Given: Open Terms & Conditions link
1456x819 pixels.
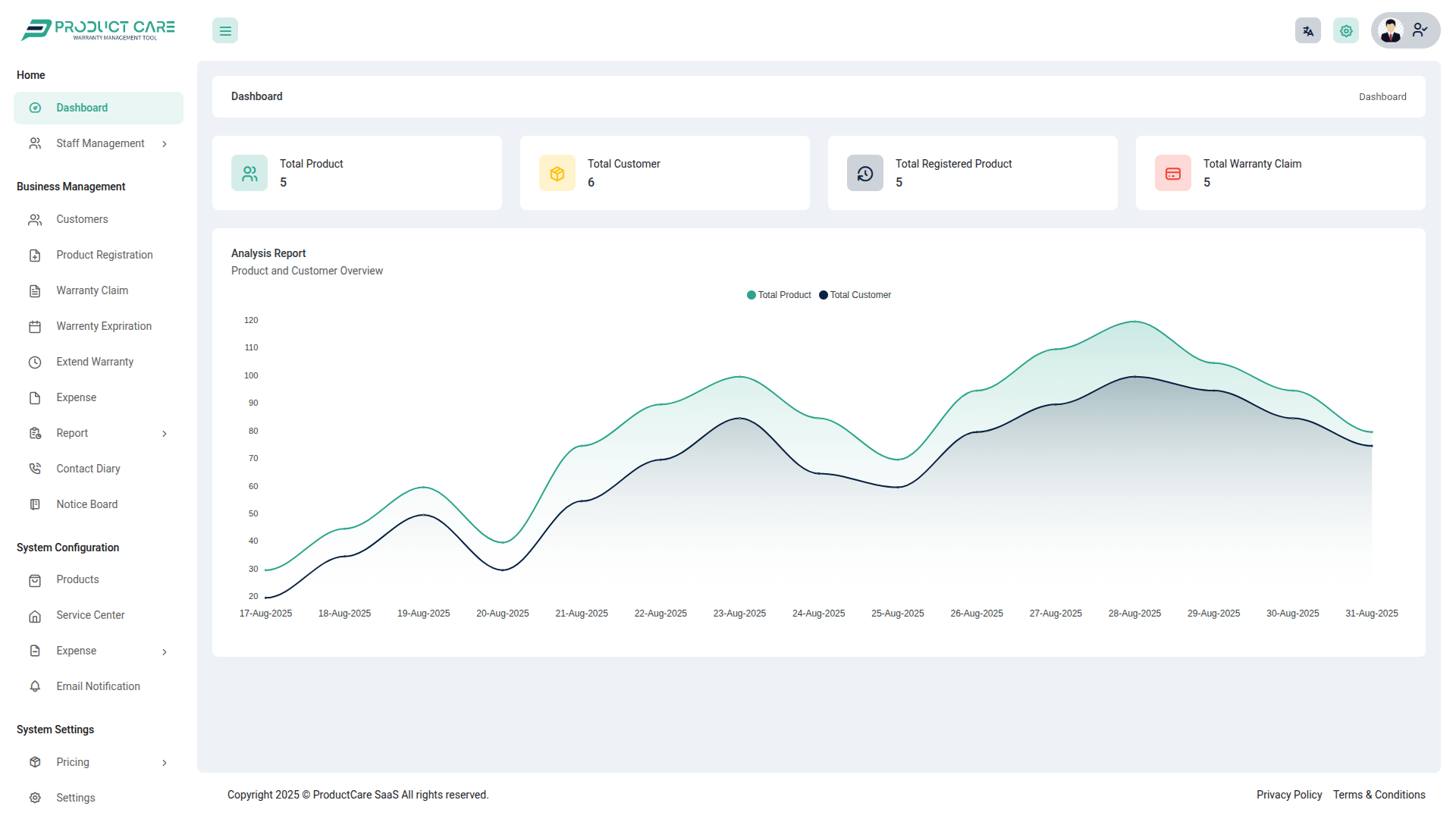Looking at the screenshot, I should (1379, 795).
